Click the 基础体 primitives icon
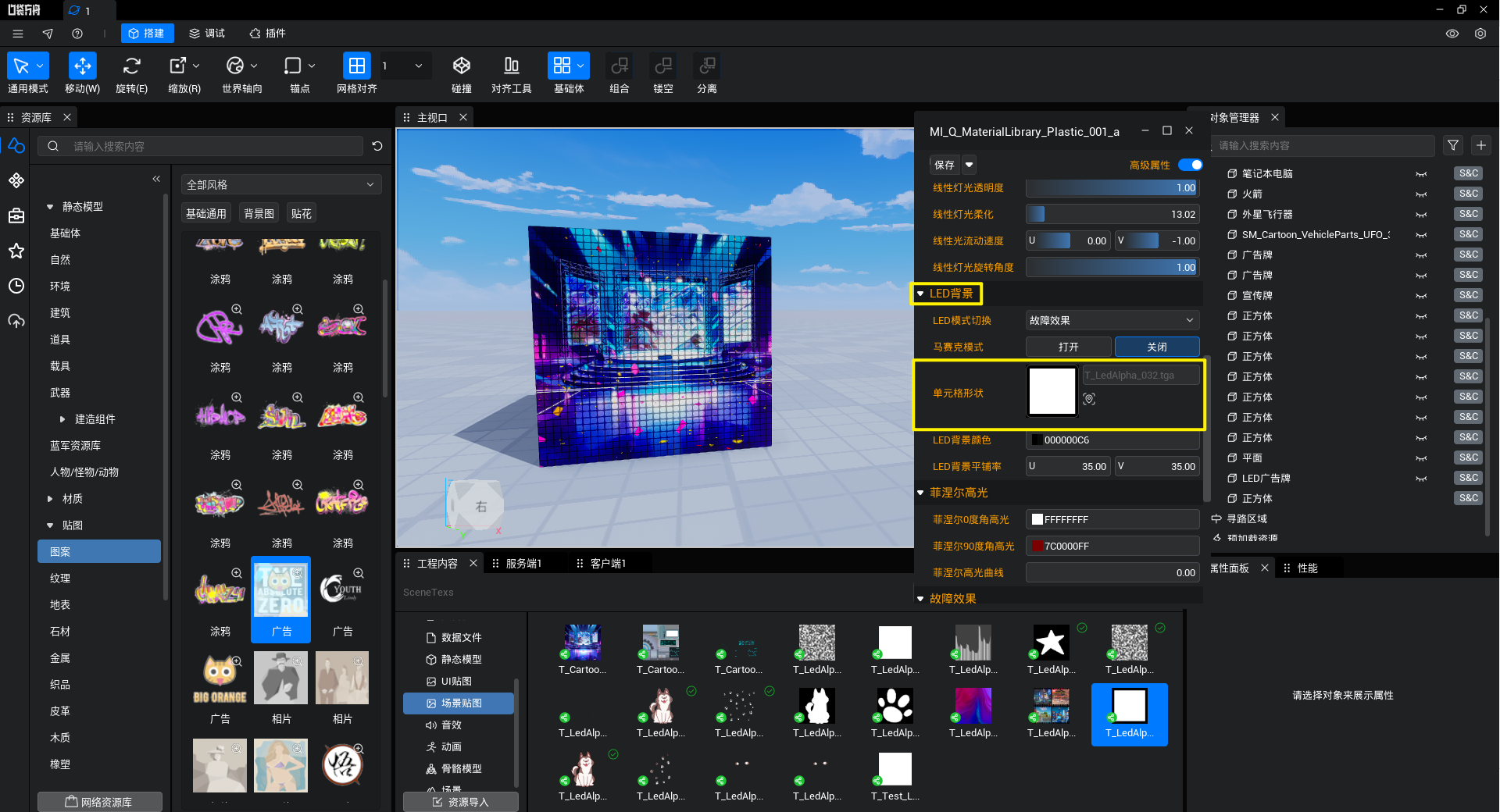The image size is (1500, 812). click(562, 66)
